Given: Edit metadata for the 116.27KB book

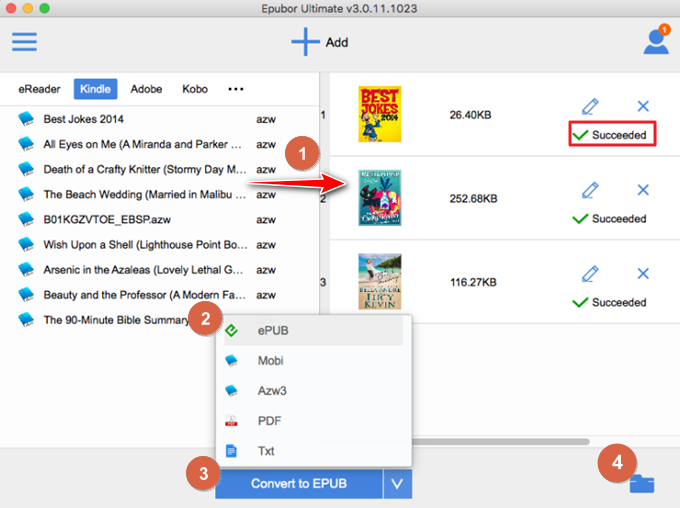Looking at the screenshot, I should 590,274.
